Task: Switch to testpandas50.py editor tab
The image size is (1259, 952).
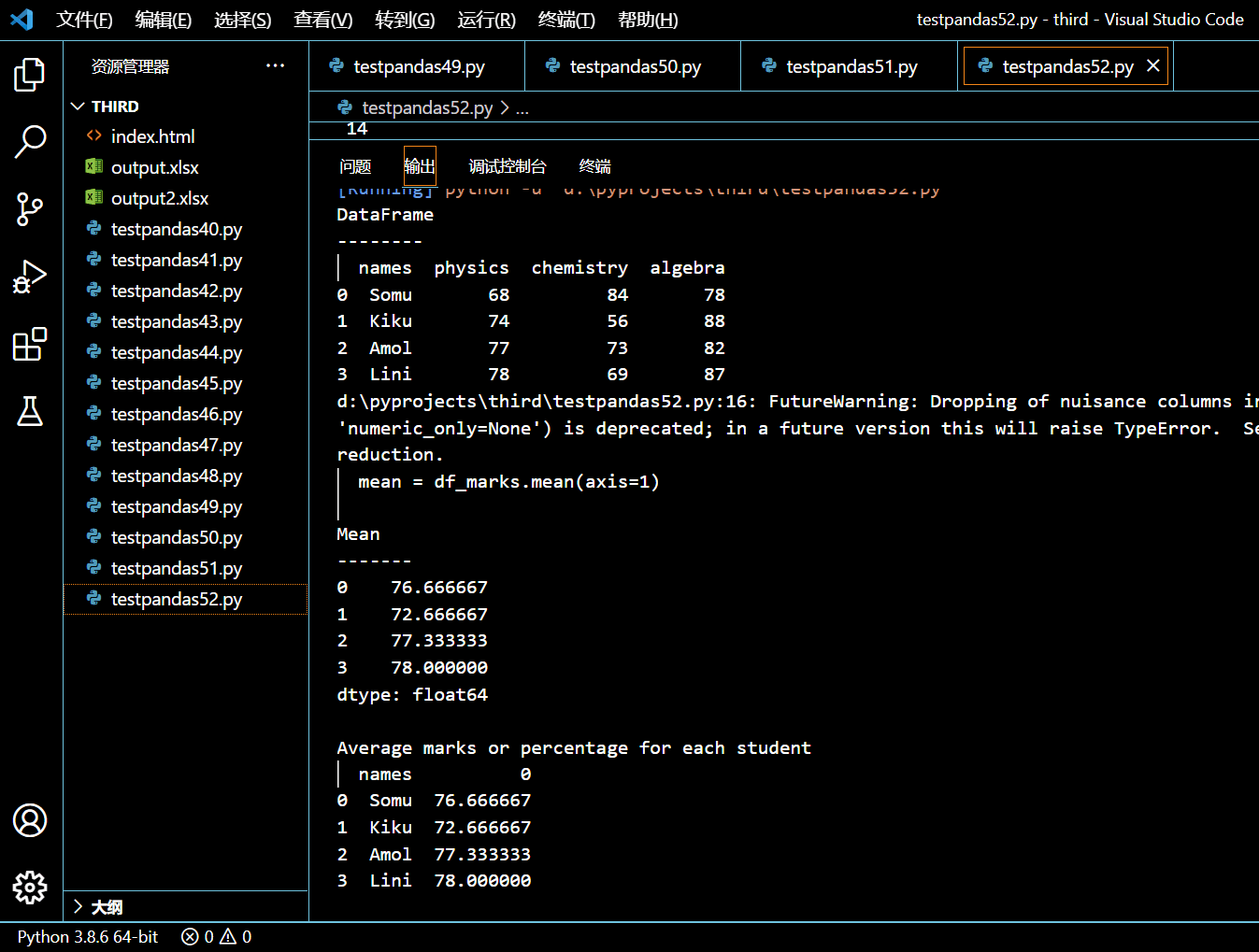Action: [633, 66]
